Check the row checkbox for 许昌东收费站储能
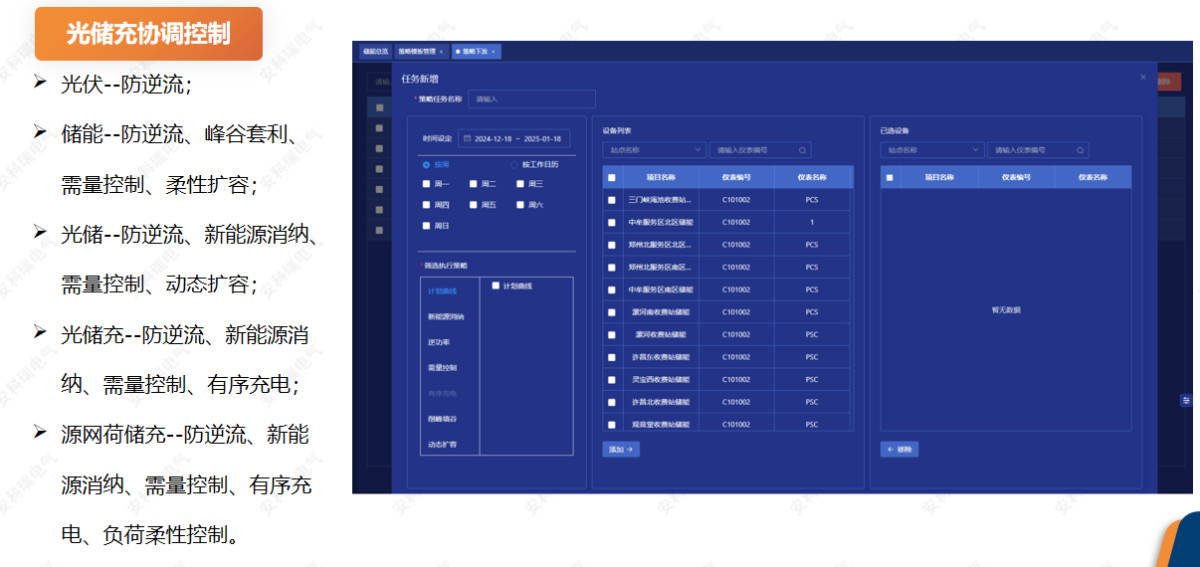1200x567 pixels. pyautogui.click(x=612, y=357)
